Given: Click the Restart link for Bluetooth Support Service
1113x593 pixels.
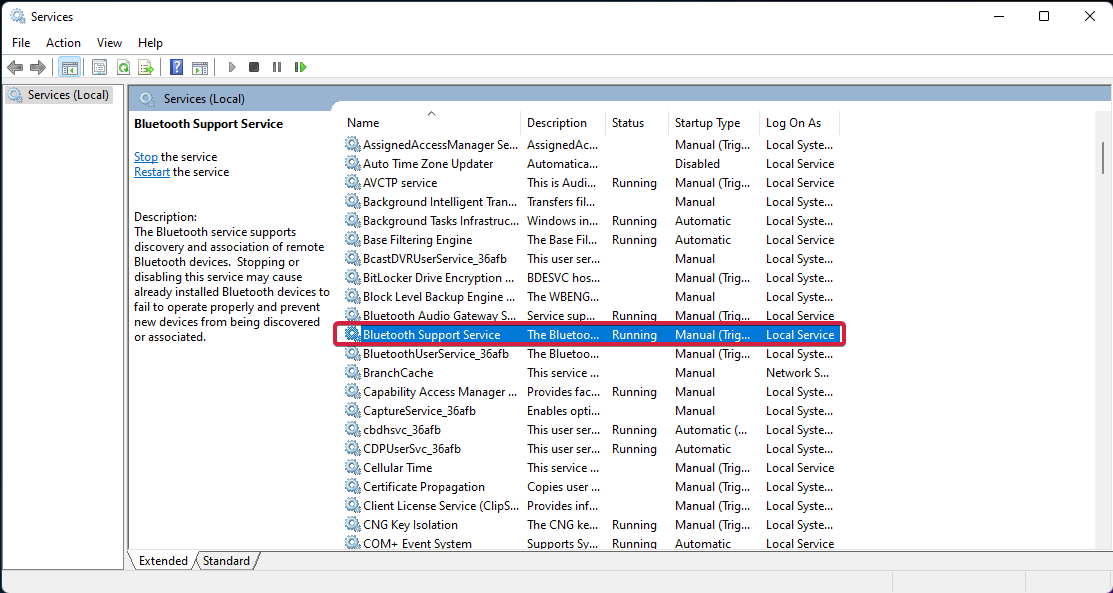Looking at the screenshot, I should click(151, 171).
